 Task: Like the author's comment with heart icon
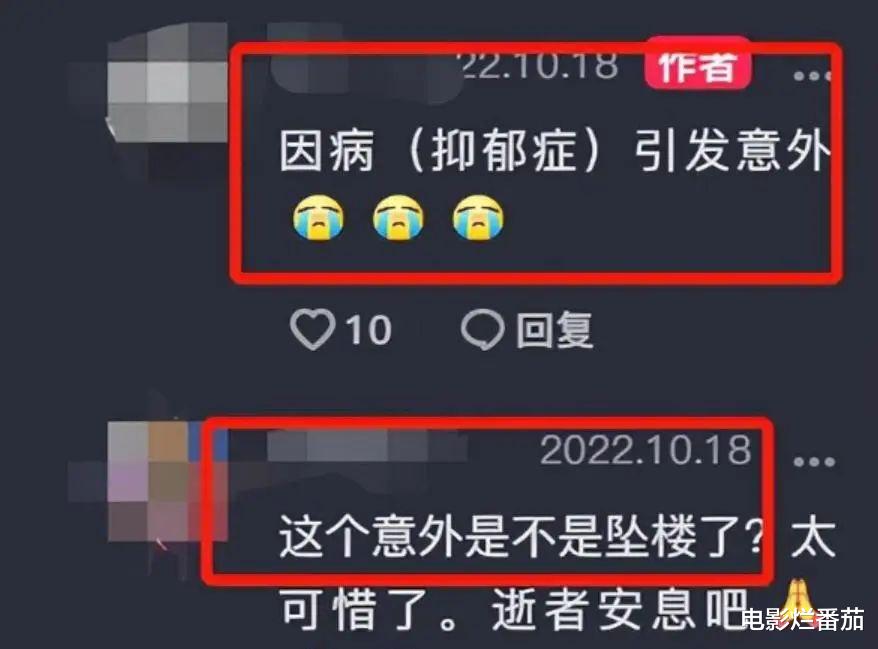coord(312,329)
